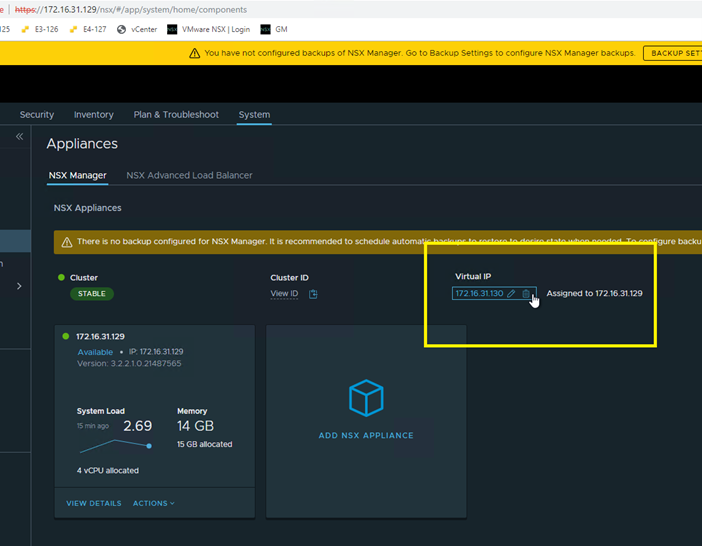Click the STABLE cluster status badge
This screenshot has width=702, height=546.
(92, 294)
